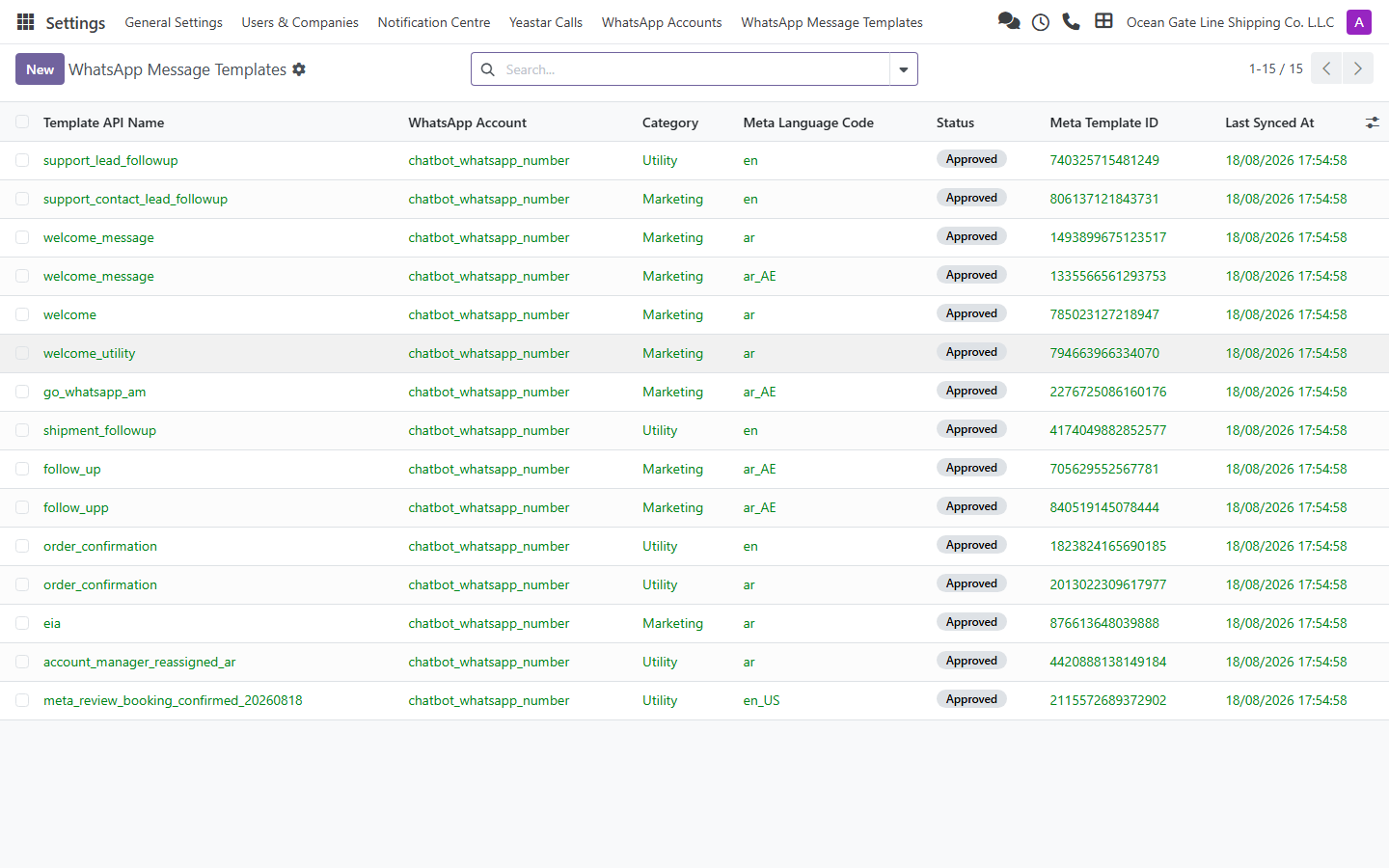
Task: Click Approved status badge in follow_up row
Action: tap(971, 468)
